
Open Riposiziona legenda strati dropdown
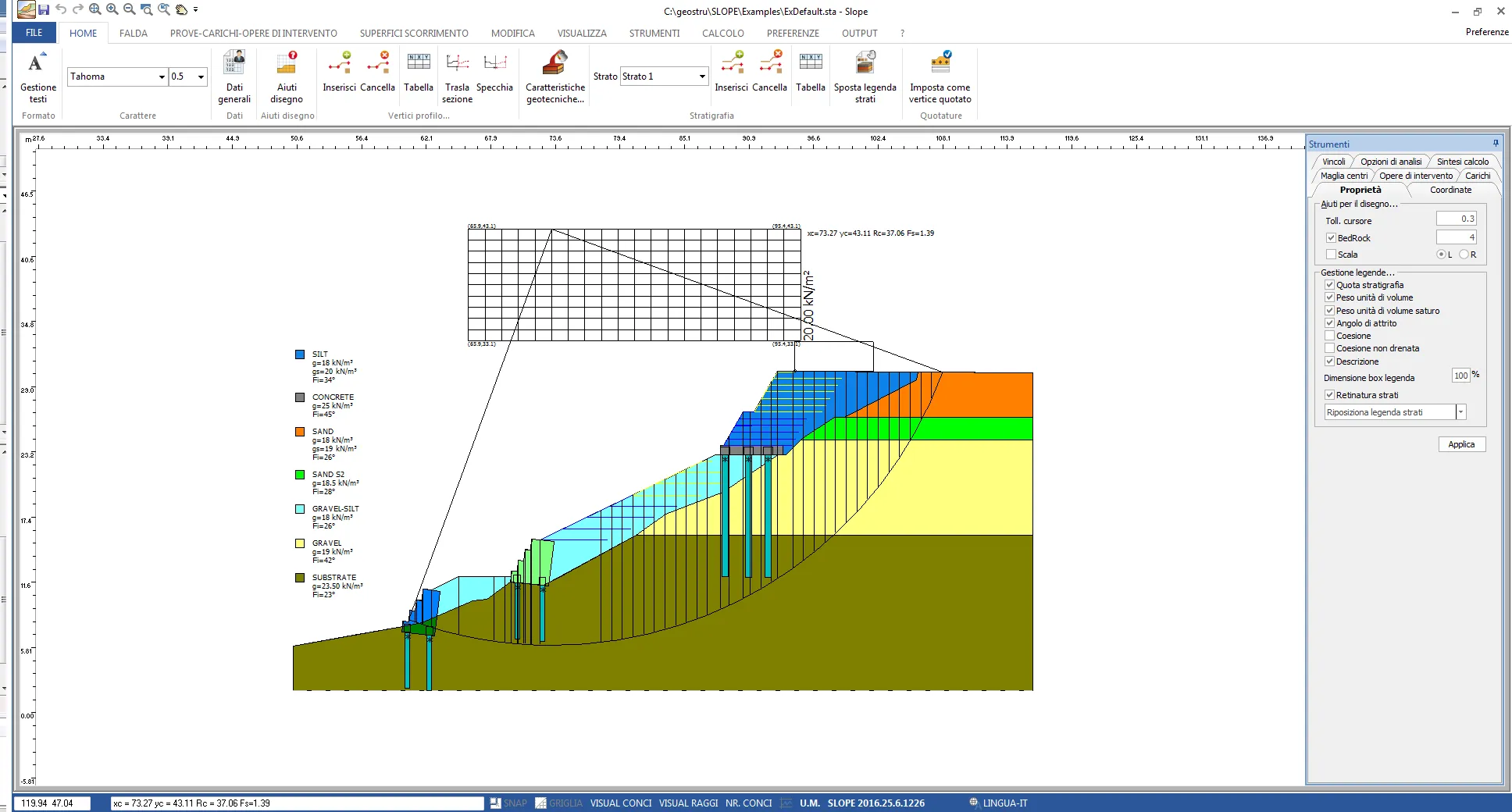click(1460, 412)
